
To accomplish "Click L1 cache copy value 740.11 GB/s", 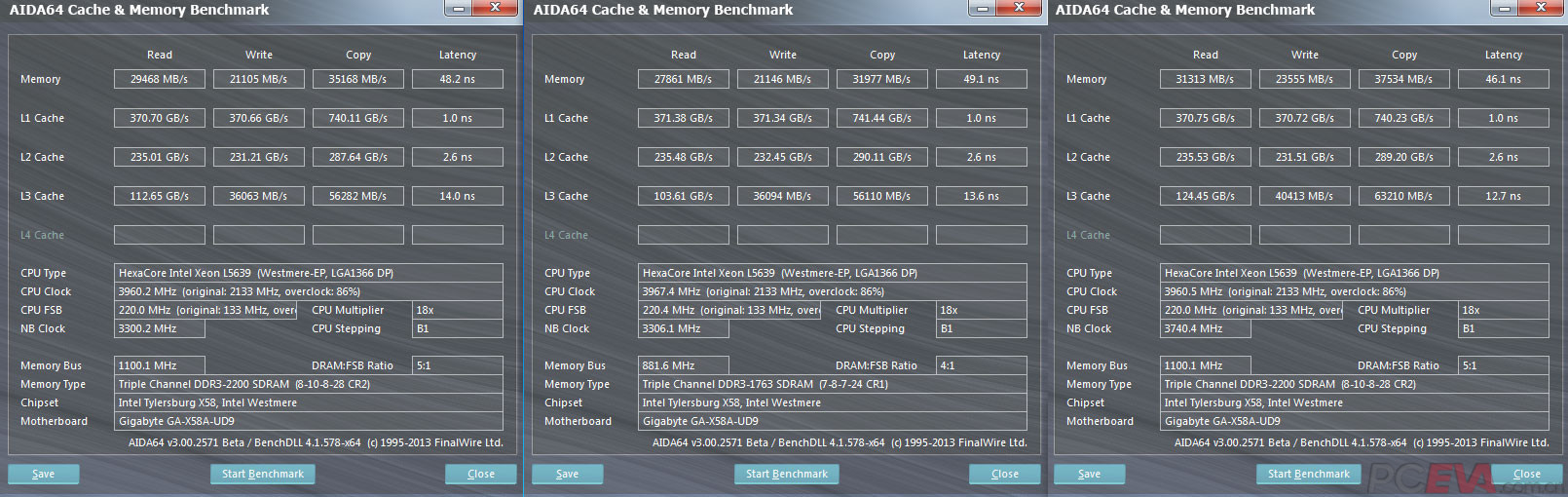I will click(358, 118).
